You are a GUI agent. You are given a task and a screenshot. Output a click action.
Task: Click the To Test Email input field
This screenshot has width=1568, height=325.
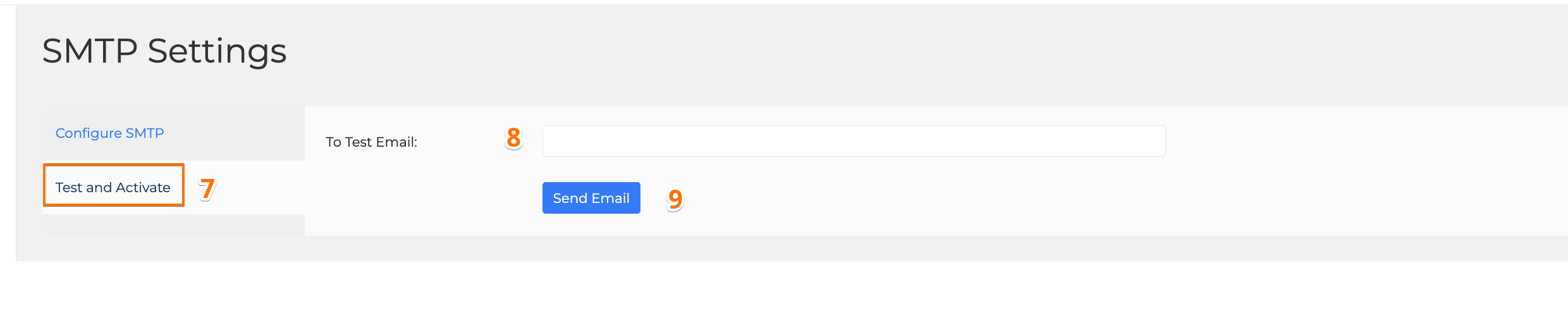point(854,141)
